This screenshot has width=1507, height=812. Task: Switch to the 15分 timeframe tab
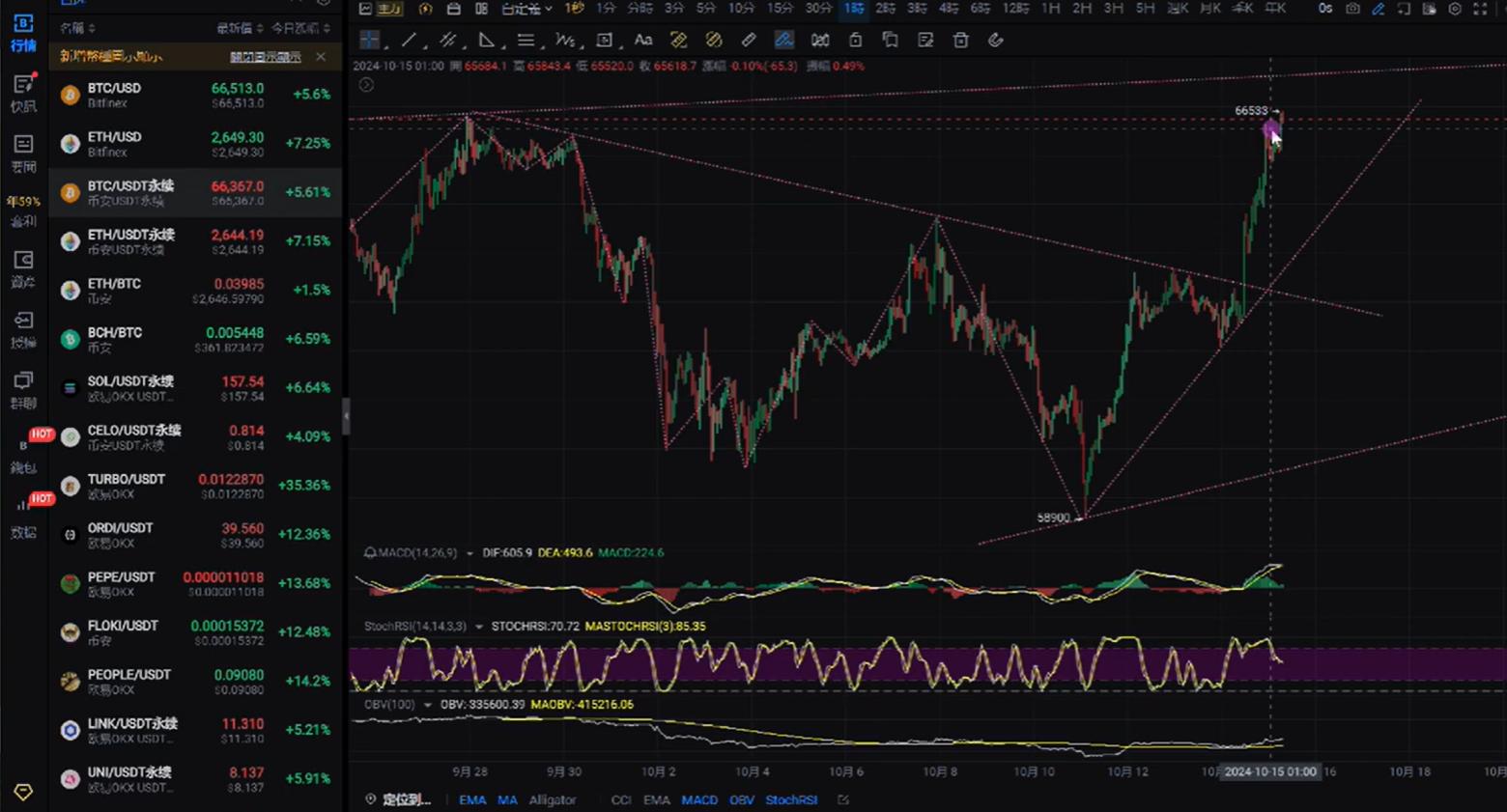tap(780, 9)
